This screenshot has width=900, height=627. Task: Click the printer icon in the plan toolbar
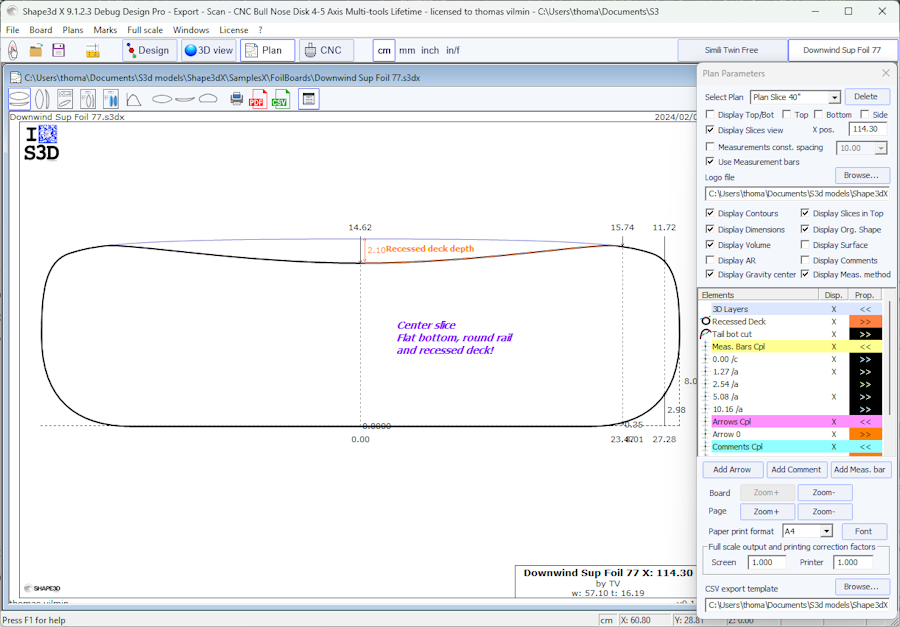point(237,99)
